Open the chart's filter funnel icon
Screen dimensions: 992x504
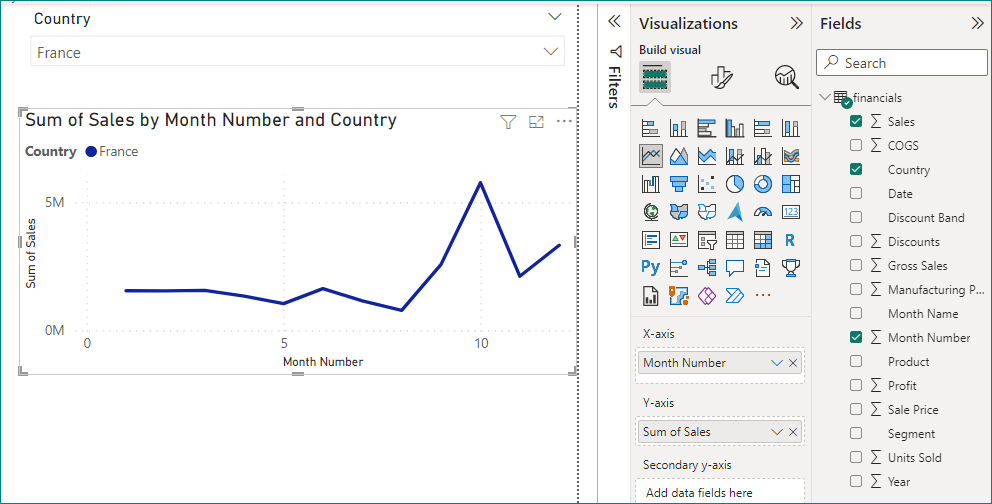(508, 122)
